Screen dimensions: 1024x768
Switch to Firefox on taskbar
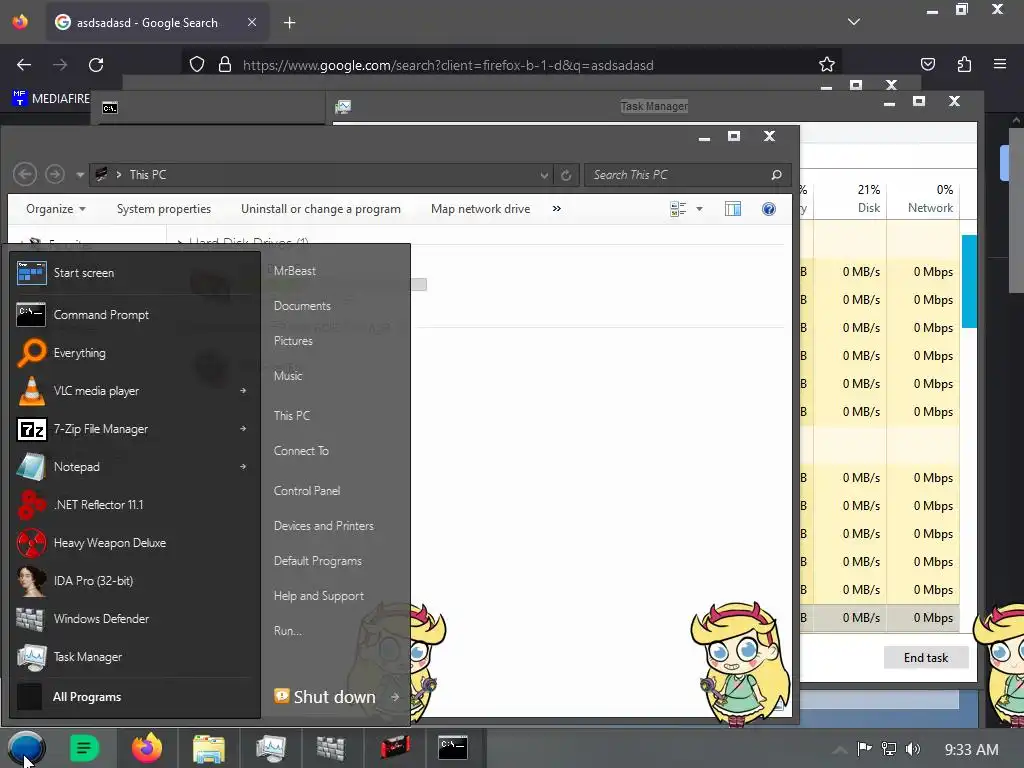coord(147,748)
